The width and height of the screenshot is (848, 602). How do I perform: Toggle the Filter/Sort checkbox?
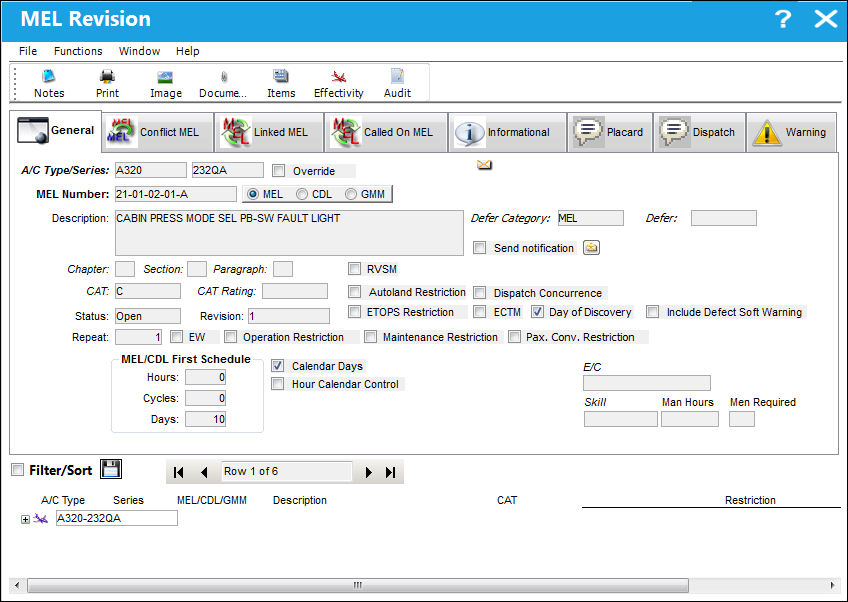tap(18, 469)
